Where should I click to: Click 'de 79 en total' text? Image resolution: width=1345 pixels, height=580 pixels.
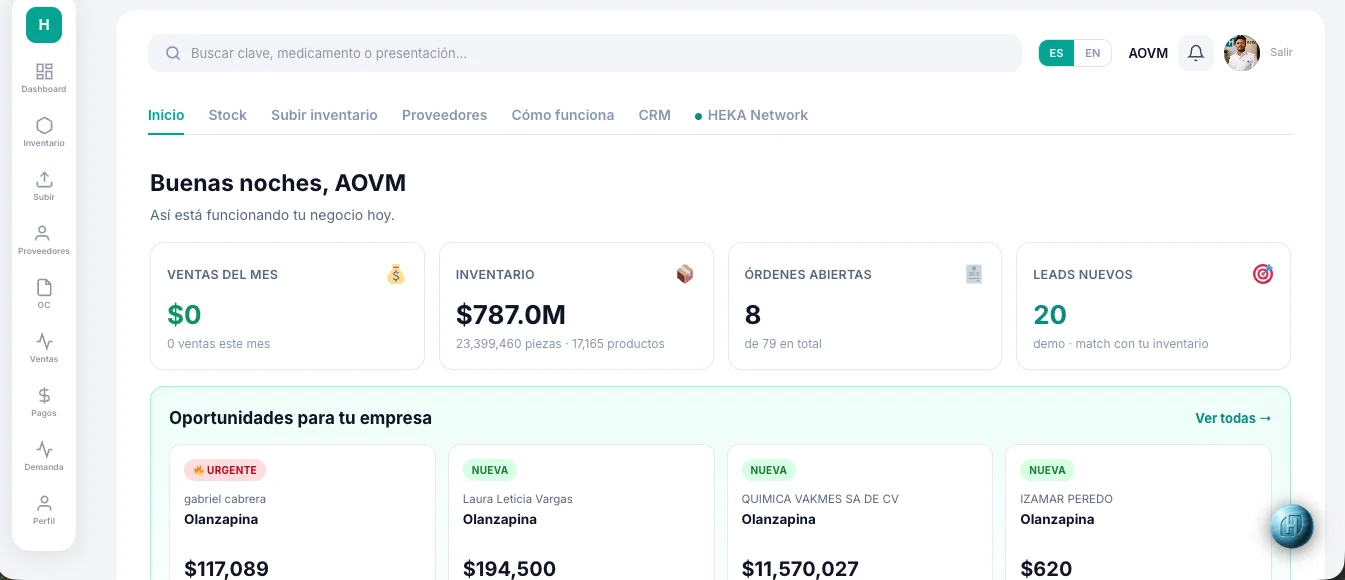(783, 343)
